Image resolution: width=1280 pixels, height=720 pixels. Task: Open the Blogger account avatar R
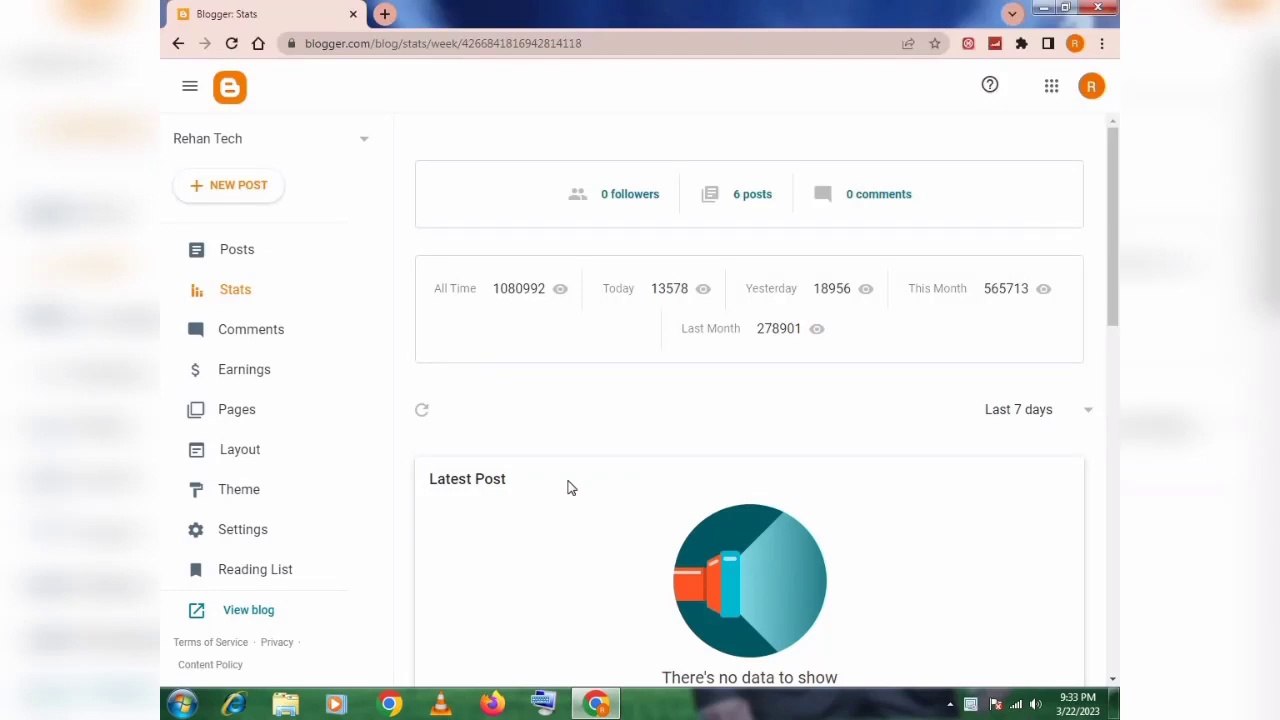(x=1091, y=86)
